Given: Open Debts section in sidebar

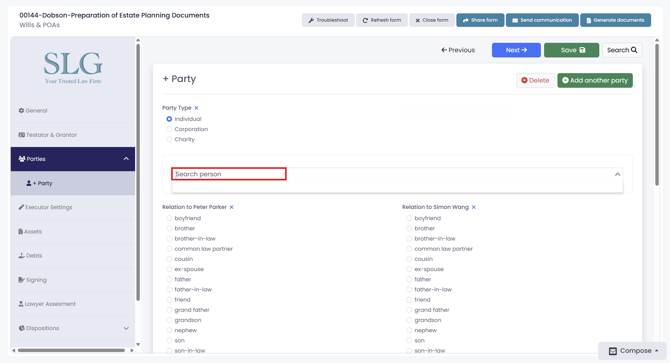Looking at the screenshot, I should 73,256.
